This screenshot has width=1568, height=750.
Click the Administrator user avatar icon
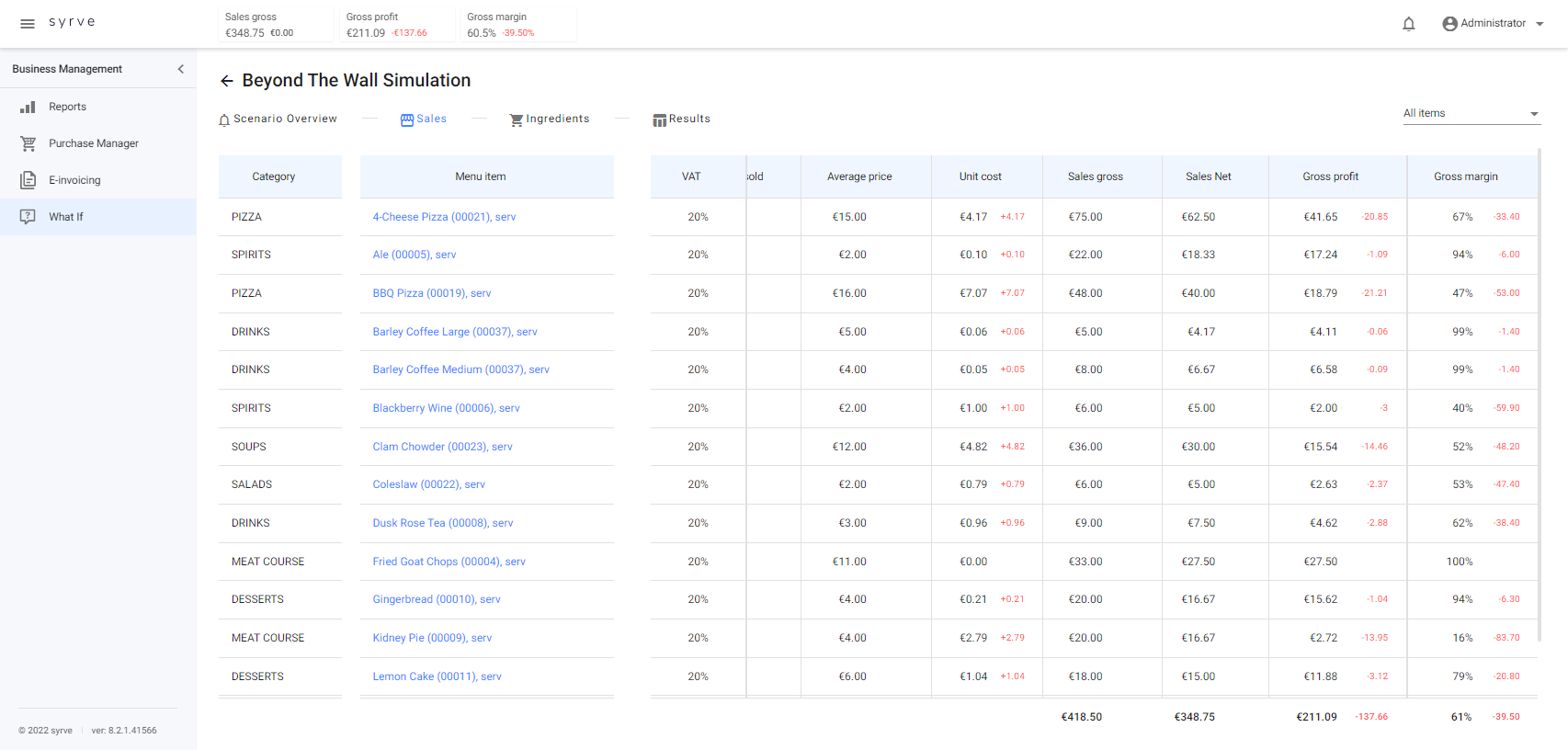[1449, 24]
